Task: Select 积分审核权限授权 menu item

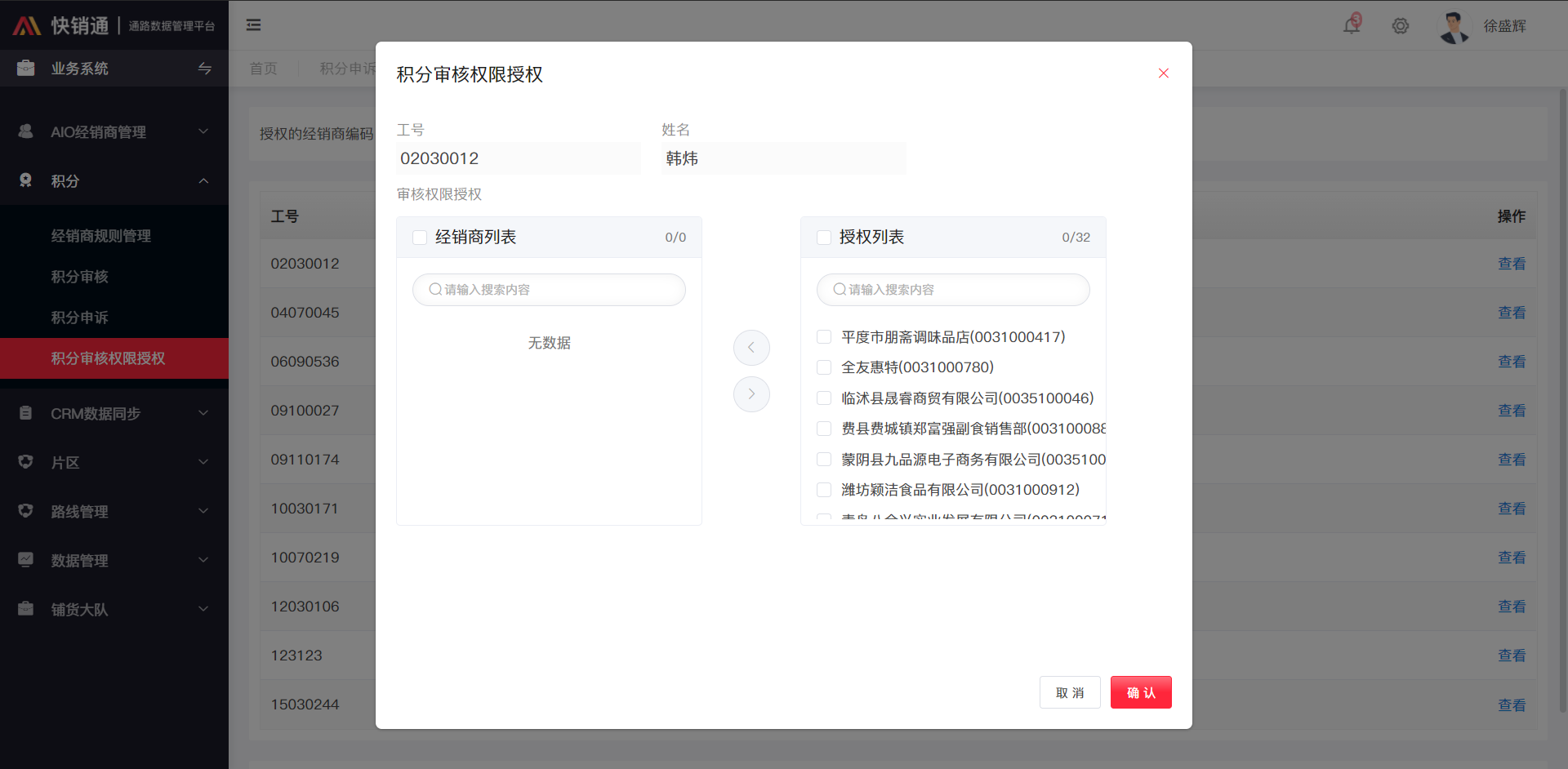Action: (114, 358)
